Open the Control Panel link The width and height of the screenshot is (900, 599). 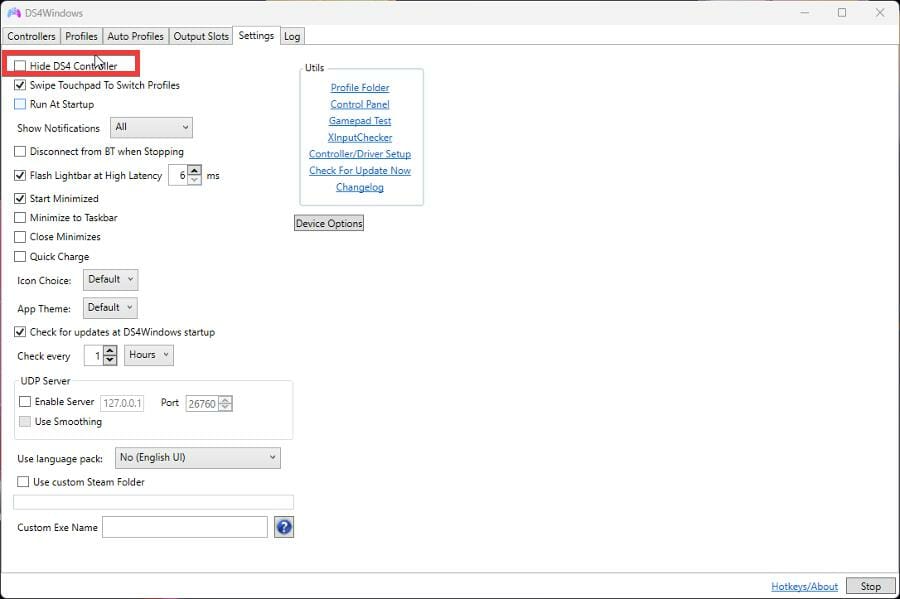[x=360, y=104]
